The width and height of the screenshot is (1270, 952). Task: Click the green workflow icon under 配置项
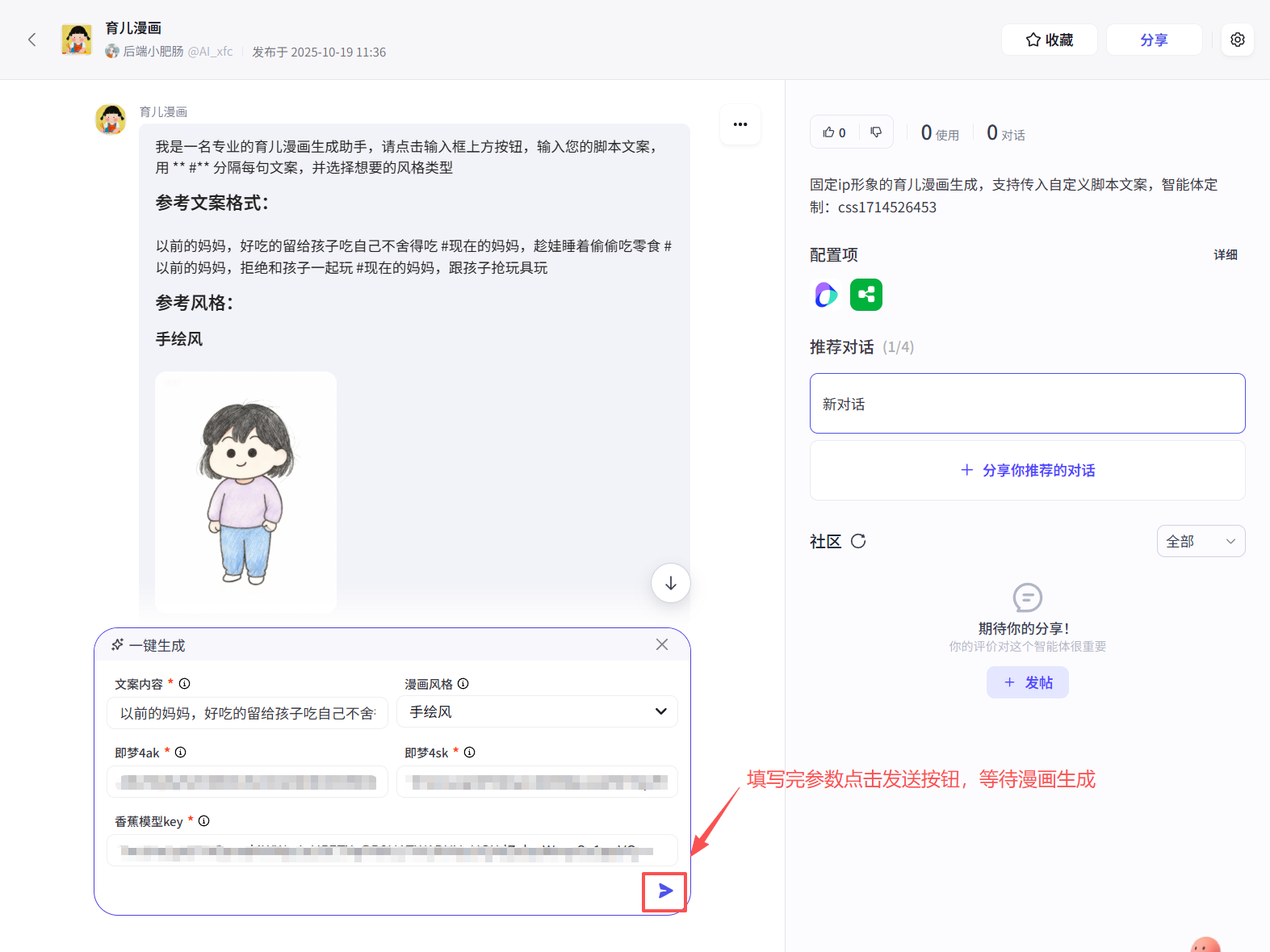(x=866, y=295)
